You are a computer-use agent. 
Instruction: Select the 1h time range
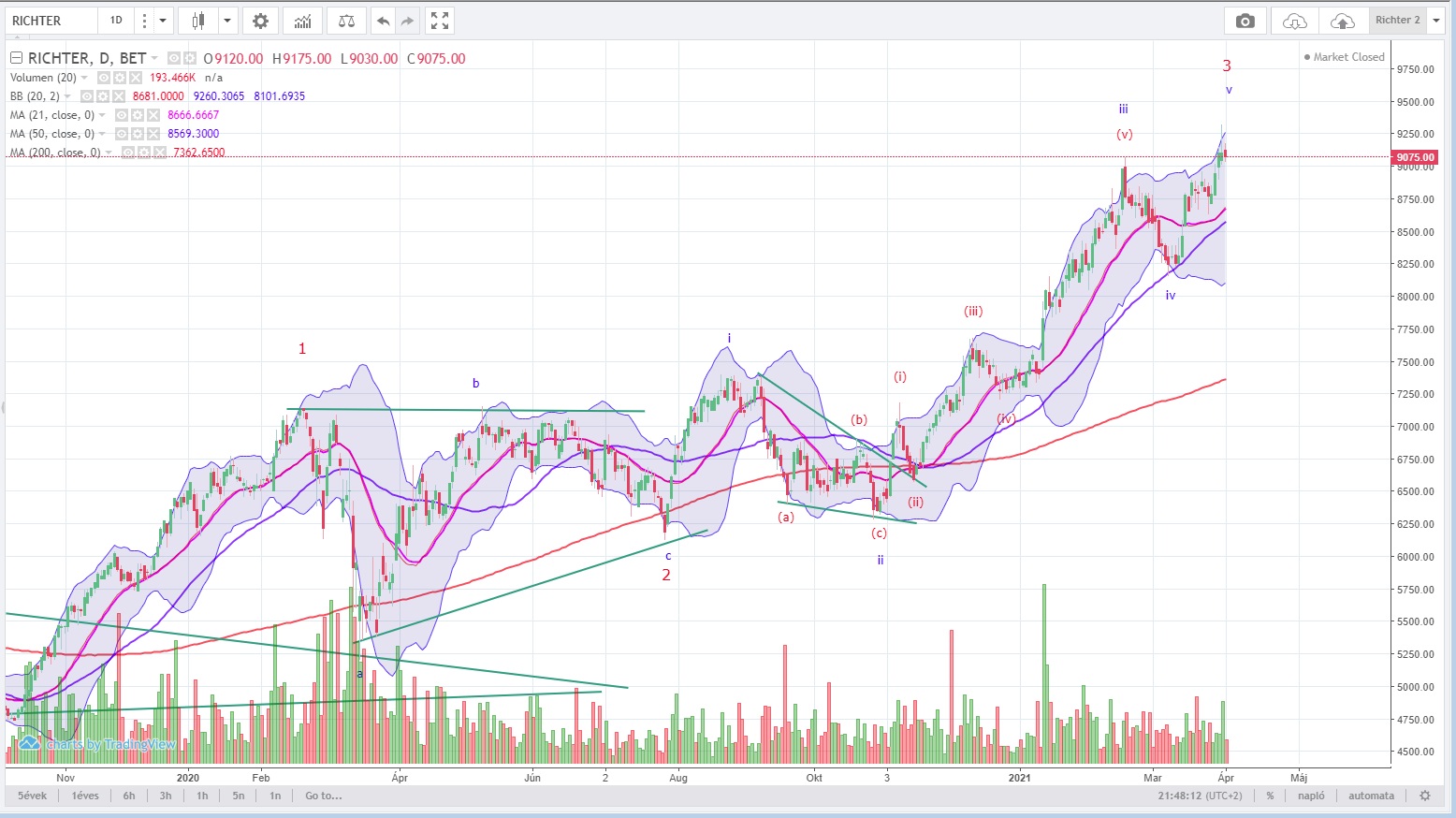pos(202,796)
